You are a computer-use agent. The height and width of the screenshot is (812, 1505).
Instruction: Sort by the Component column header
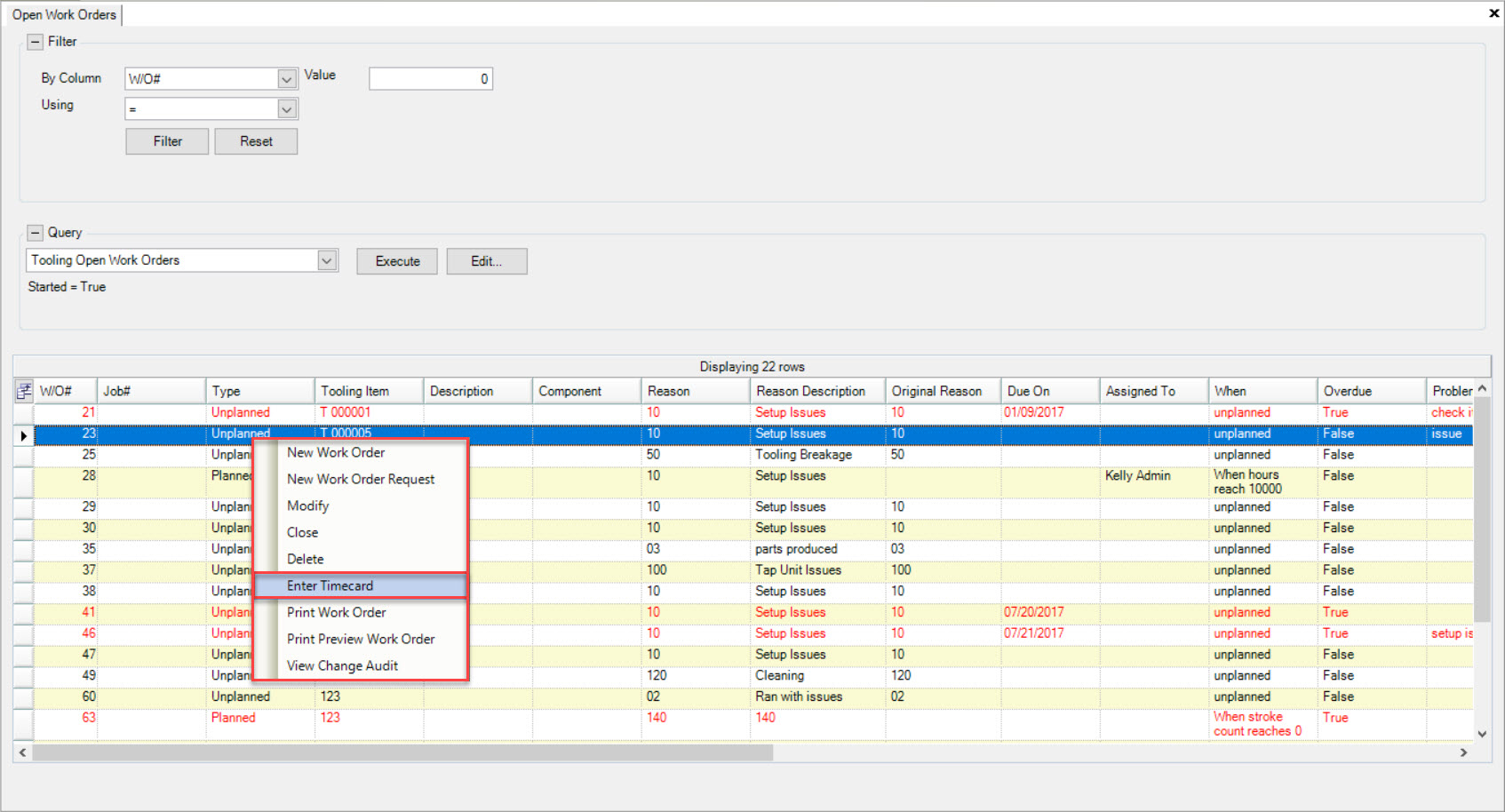pos(586,391)
